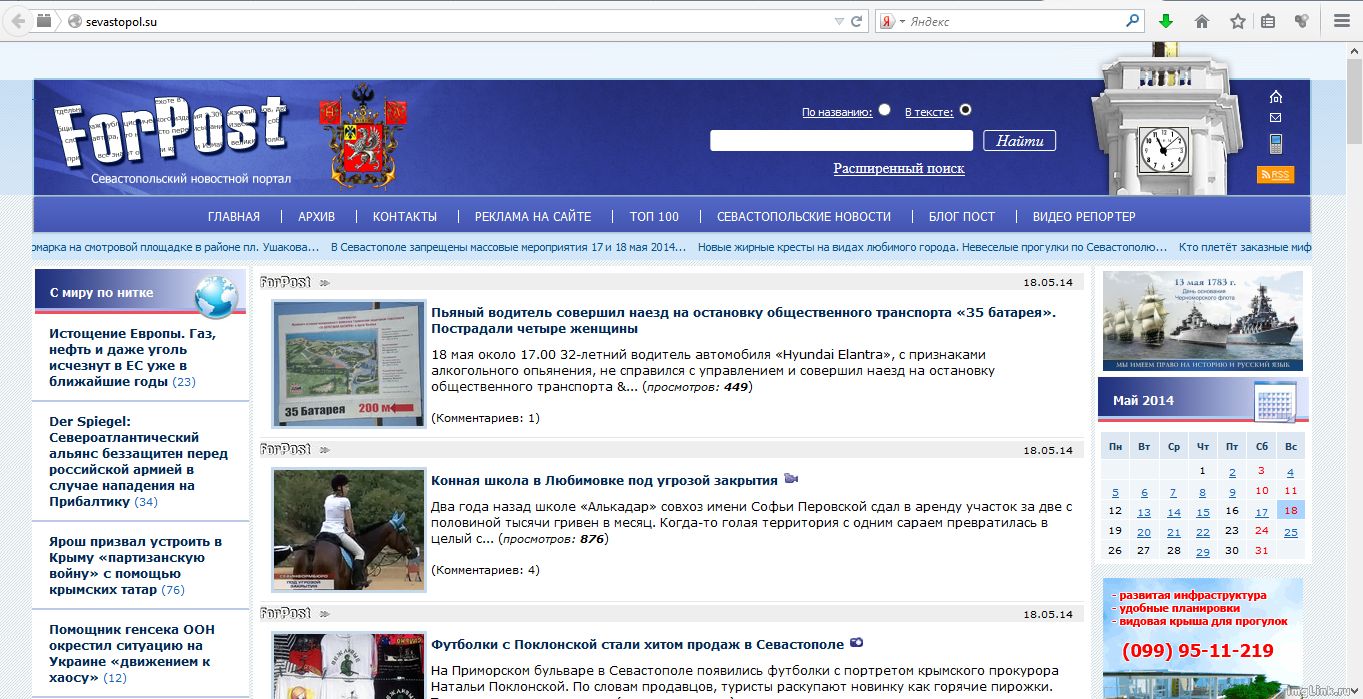
Task: Bookmark this page with the star icon
Action: (x=1237, y=21)
